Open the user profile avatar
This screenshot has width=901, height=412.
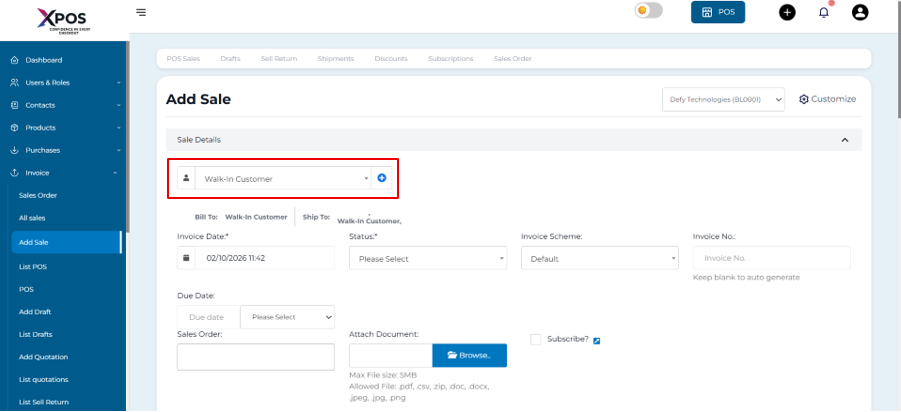(x=859, y=12)
